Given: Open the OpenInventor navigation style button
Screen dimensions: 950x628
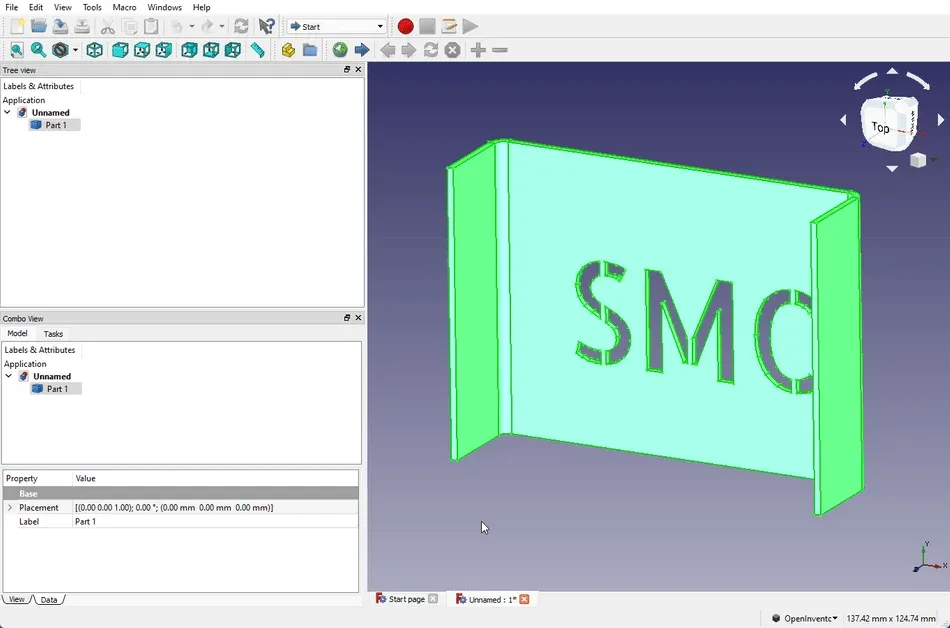Looking at the screenshot, I should (804, 618).
